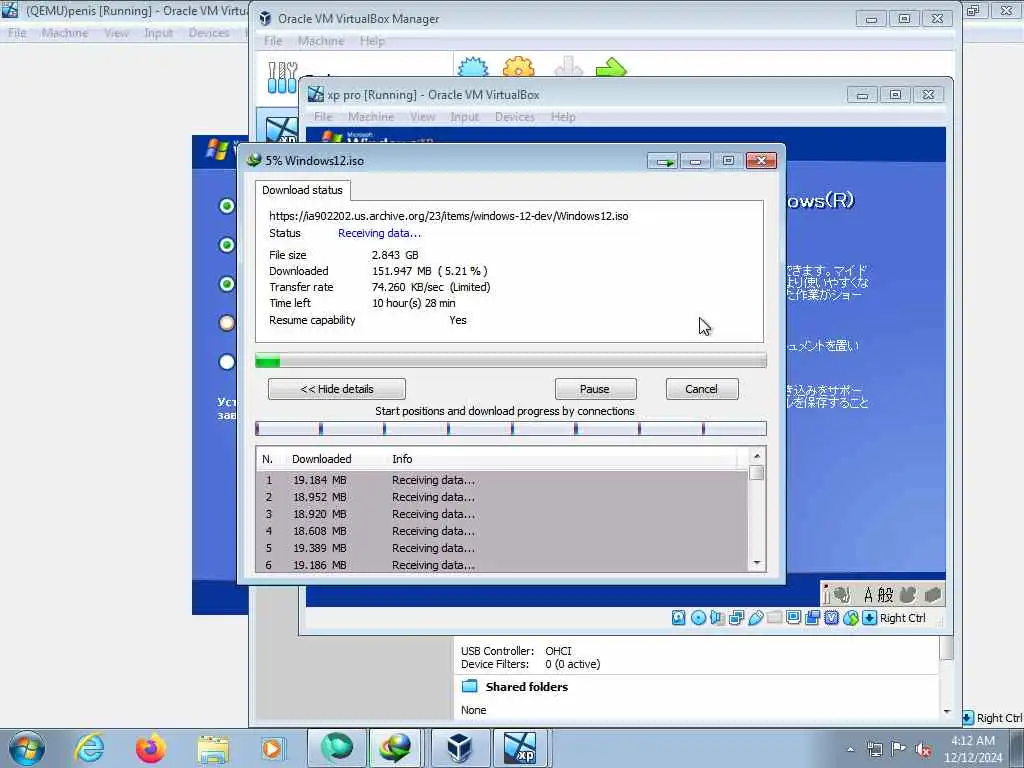Screen dimensions: 1024x768
Task: Select connection row 1 with 19.184 MB
Action: (502, 480)
